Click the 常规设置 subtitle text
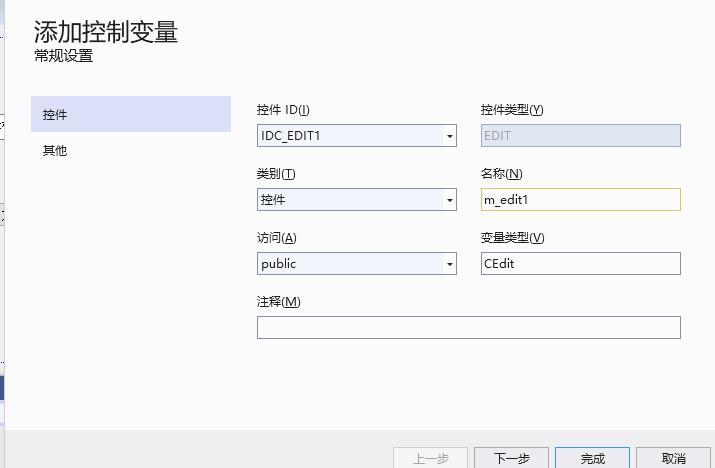Screen dimensions: 715x468 64,56
